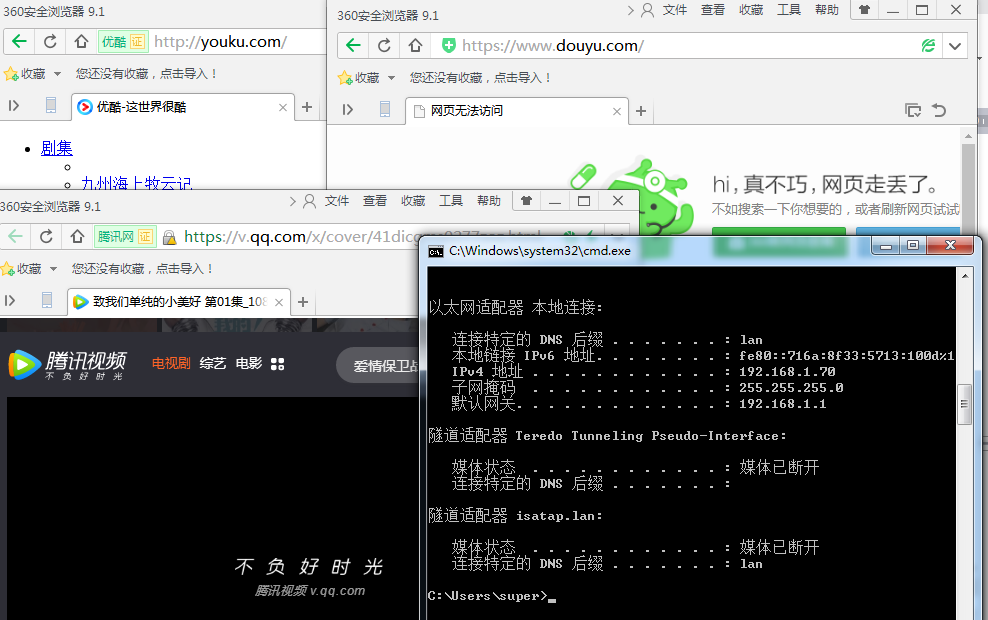Image resolution: width=988 pixels, height=620 pixels.
Task: Restore closed tab undo icon in douyu window
Action: click(939, 110)
